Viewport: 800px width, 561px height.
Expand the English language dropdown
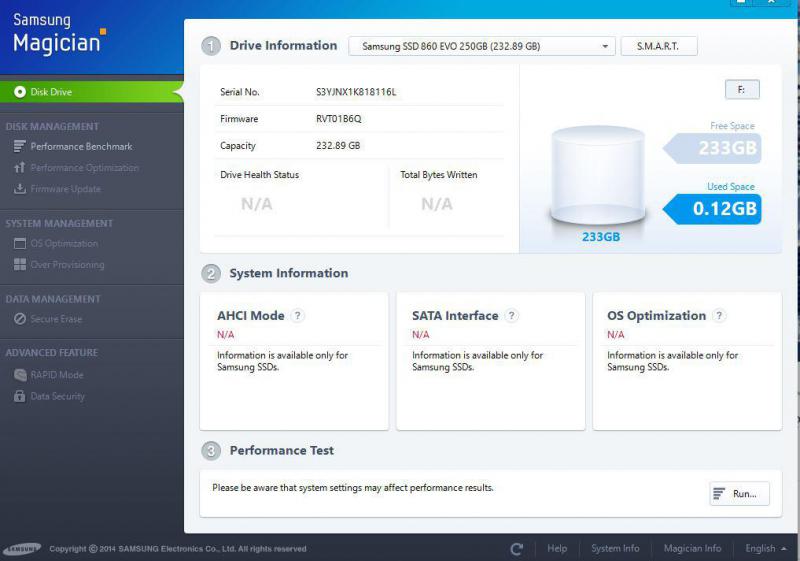click(x=766, y=548)
